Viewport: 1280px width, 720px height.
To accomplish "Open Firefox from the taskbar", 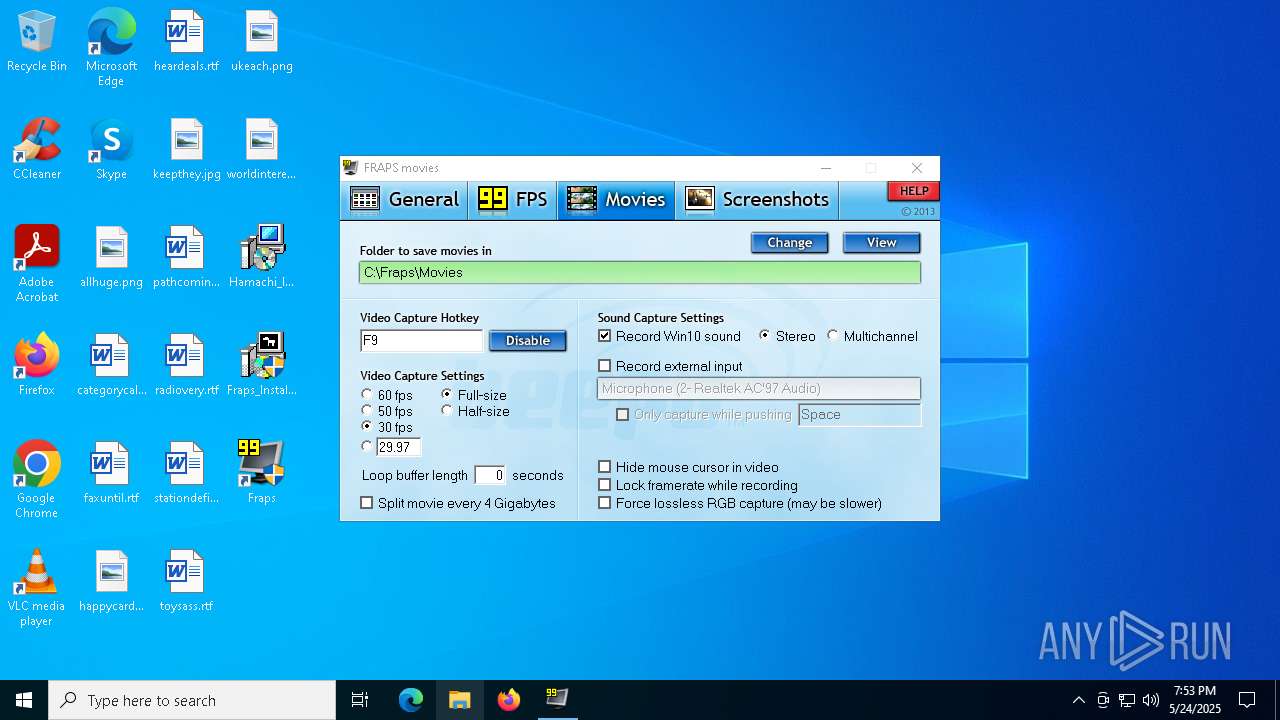I will [x=509, y=700].
